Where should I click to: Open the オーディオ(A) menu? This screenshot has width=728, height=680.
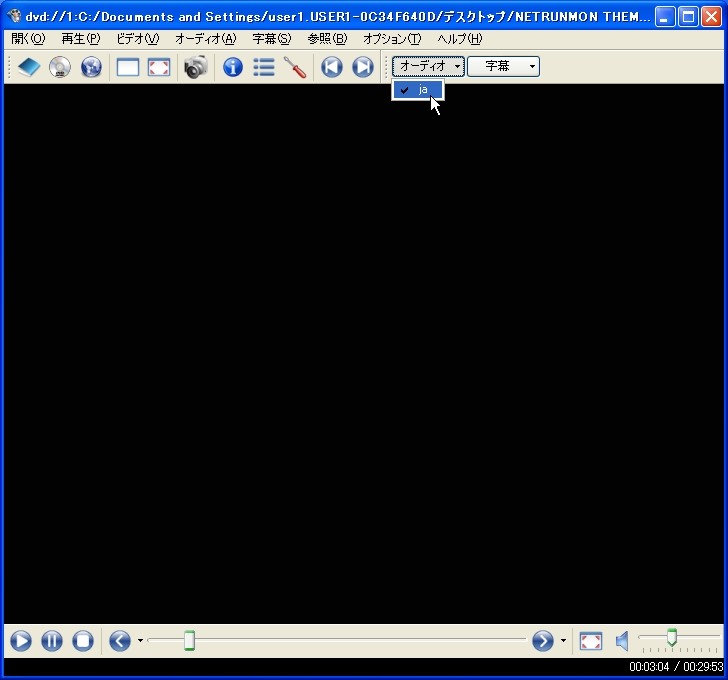[206, 39]
